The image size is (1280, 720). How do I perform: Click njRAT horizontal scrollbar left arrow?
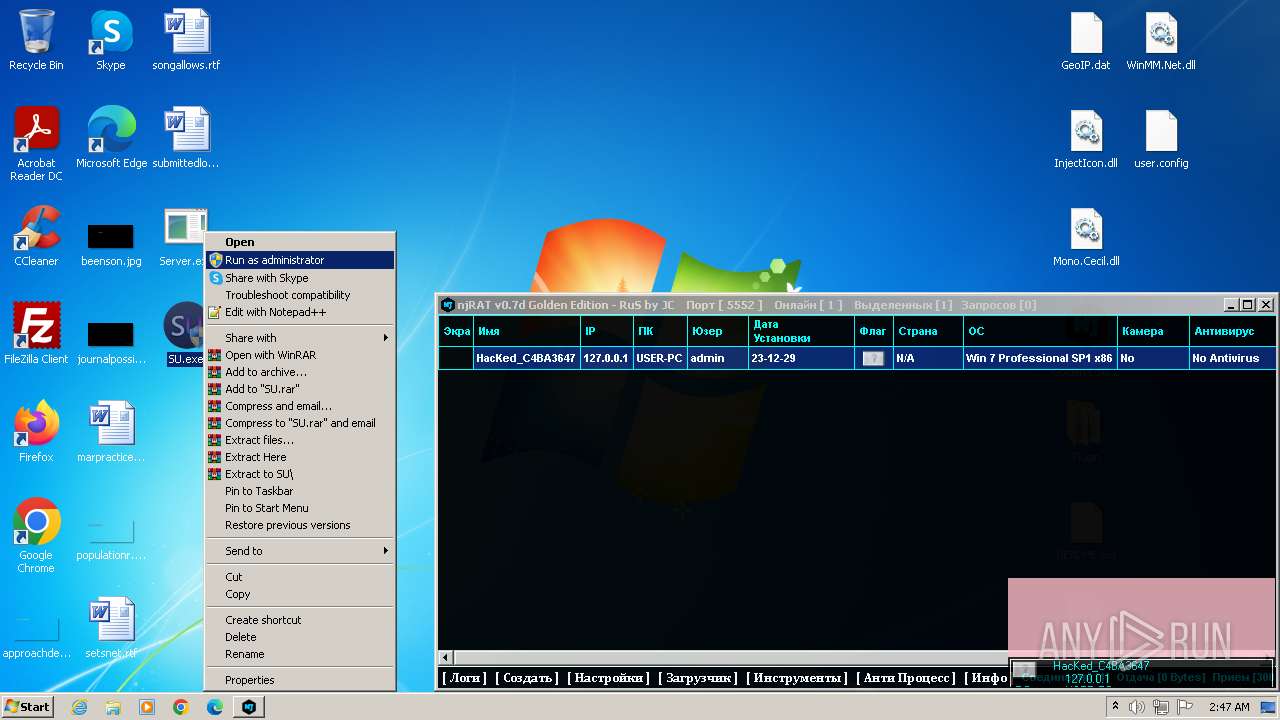tap(447, 658)
